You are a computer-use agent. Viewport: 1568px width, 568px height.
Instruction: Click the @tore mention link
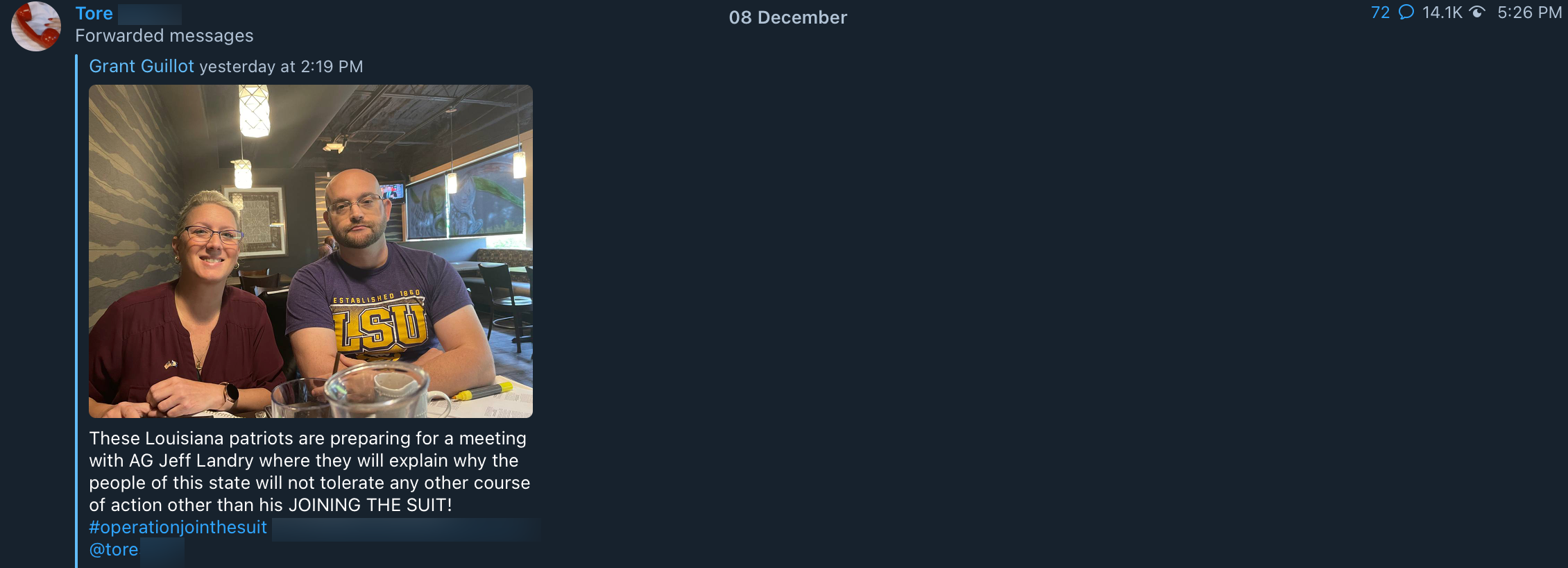click(x=114, y=549)
